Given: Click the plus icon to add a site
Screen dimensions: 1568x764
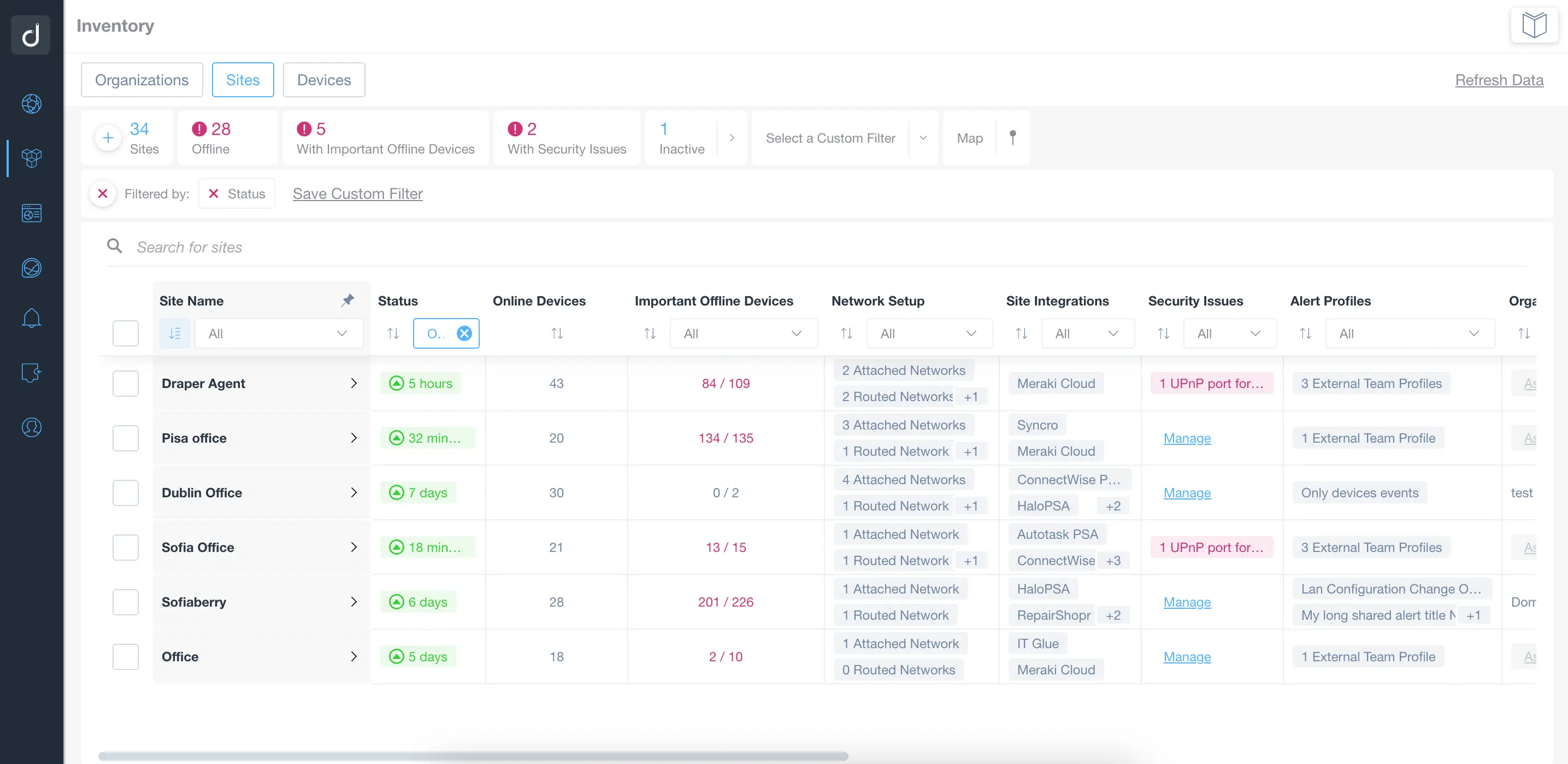Looking at the screenshot, I should pos(108,138).
